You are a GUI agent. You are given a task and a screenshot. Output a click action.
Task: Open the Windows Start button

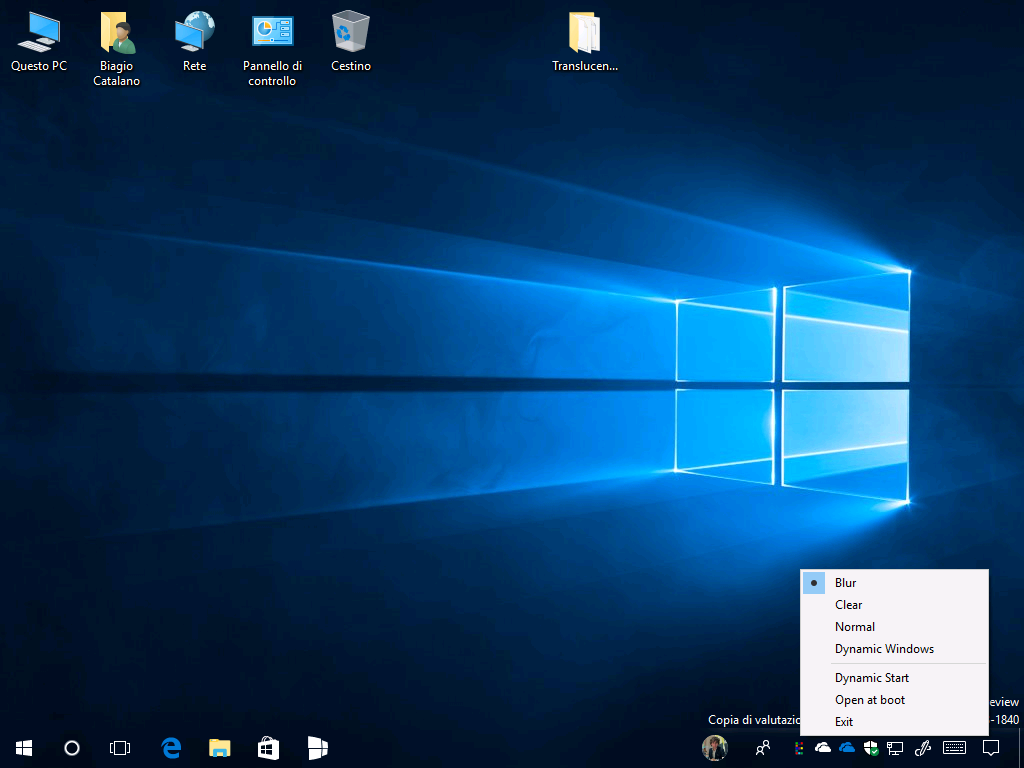(x=24, y=748)
